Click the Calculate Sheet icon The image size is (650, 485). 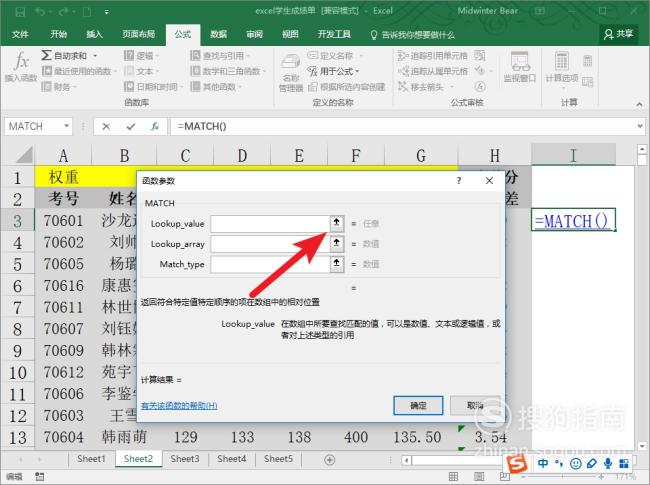pyautogui.click(x=587, y=82)
